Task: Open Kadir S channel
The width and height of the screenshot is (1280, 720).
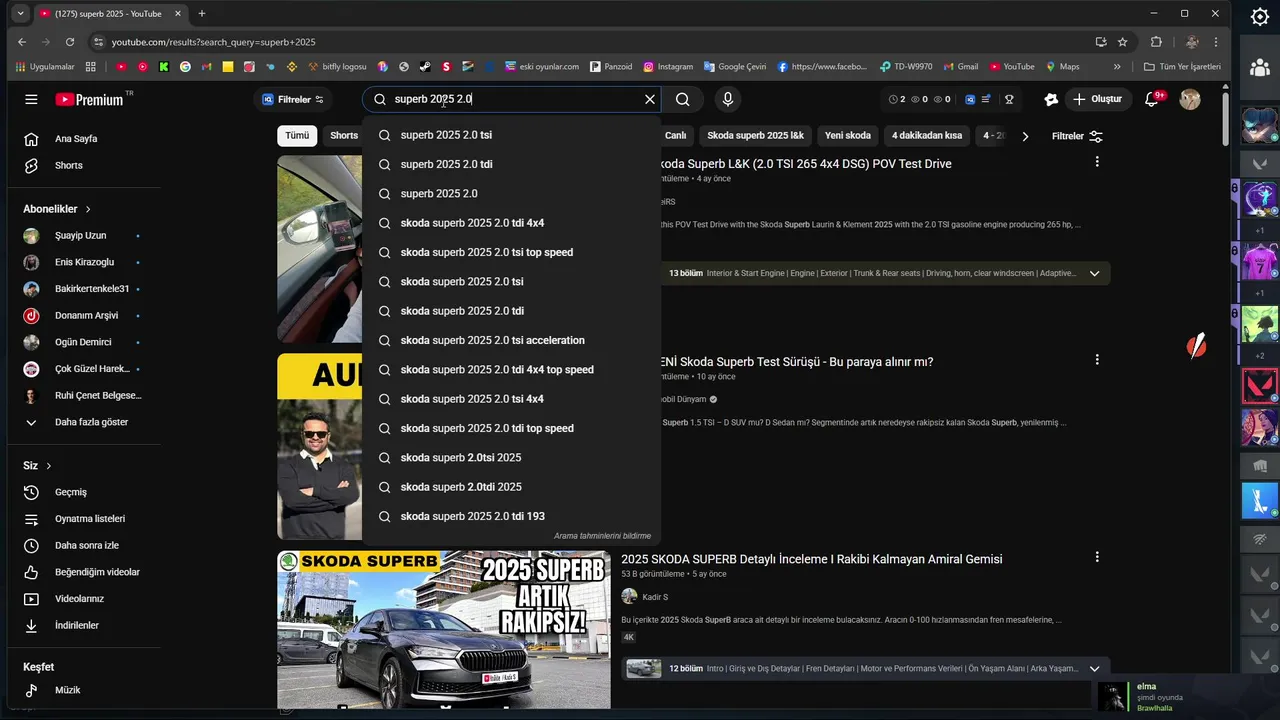Action: (x=657, y=597)
